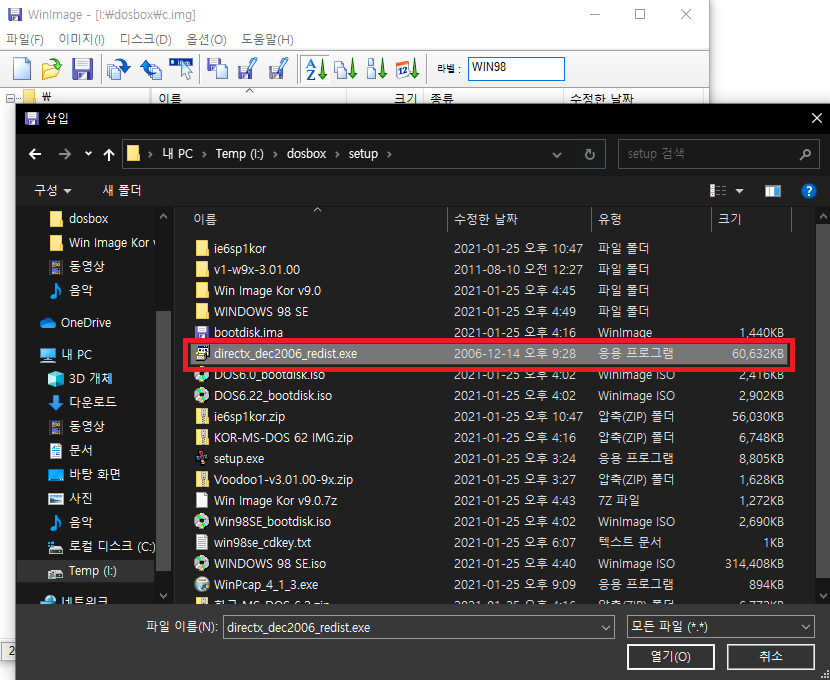Open the 도움말(H) menu in WinImage
Screen dimensions: 830x680
(267, 40)
